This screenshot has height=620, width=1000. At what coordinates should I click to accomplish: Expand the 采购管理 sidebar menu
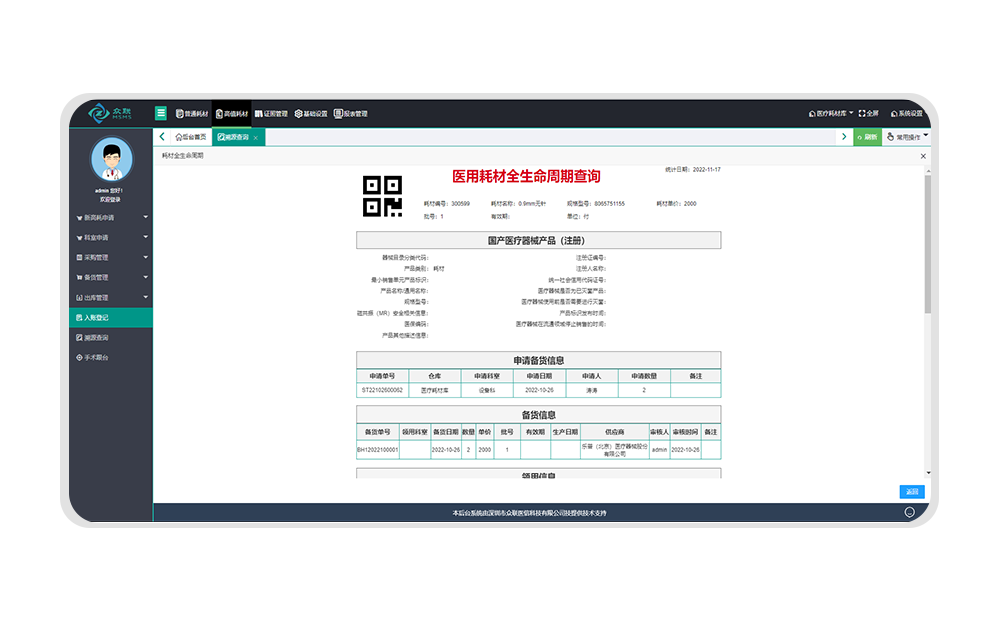click(x=110, y=257)
